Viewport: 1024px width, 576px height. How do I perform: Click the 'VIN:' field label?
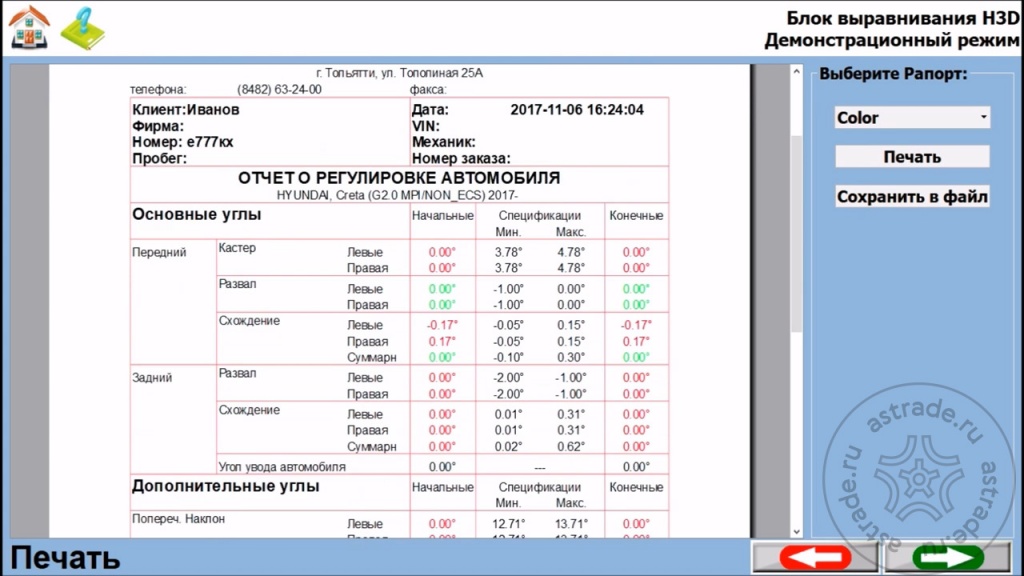point(426,126)
